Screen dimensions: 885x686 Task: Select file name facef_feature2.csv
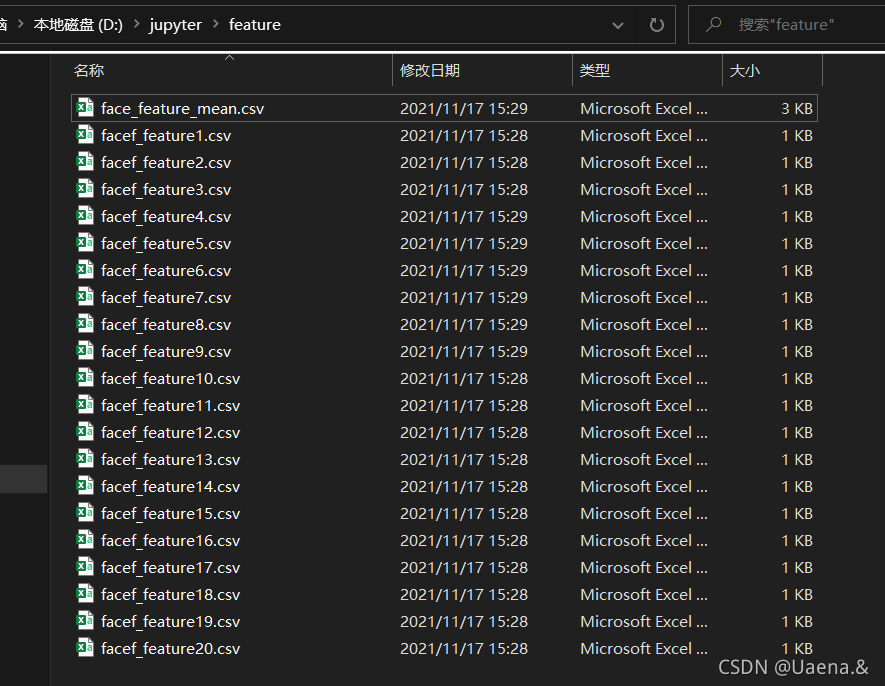(166, 163)
